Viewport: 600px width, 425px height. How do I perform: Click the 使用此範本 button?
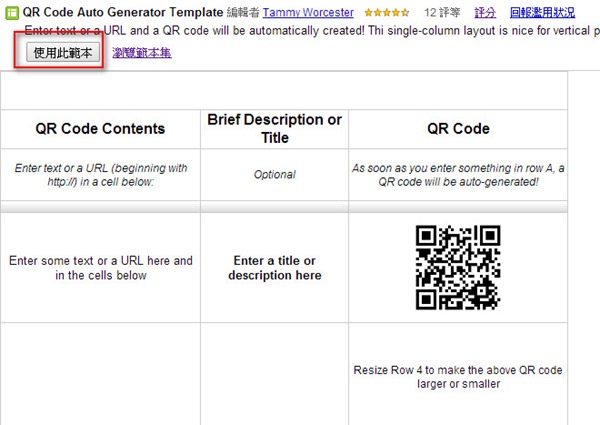(63, 52)
